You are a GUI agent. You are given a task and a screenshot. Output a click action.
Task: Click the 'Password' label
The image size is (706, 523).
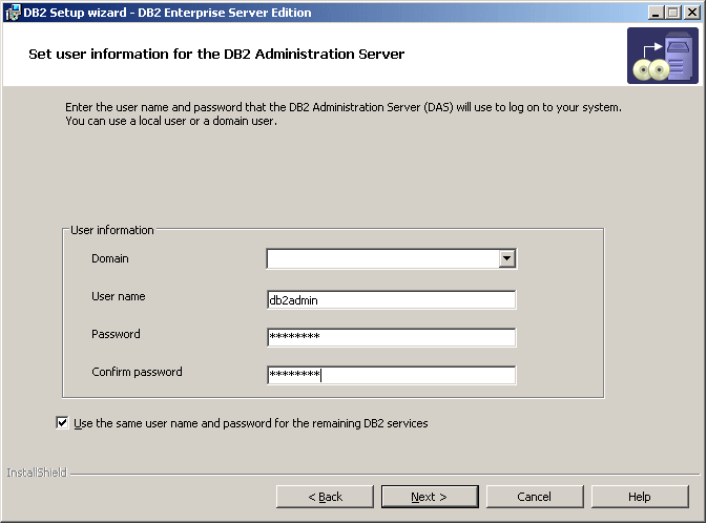116,334
